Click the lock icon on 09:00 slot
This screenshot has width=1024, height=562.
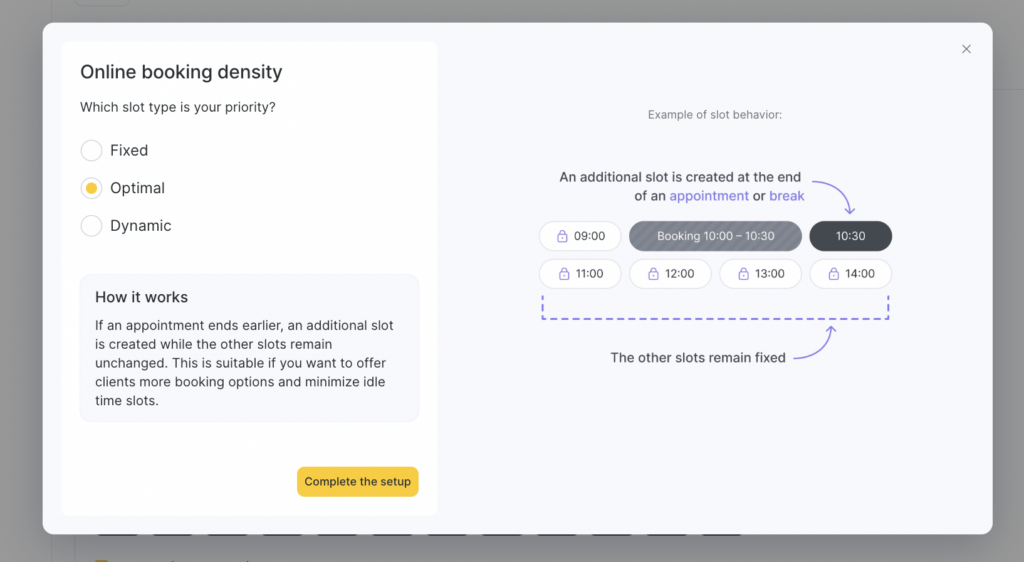(x=562, y=237)
